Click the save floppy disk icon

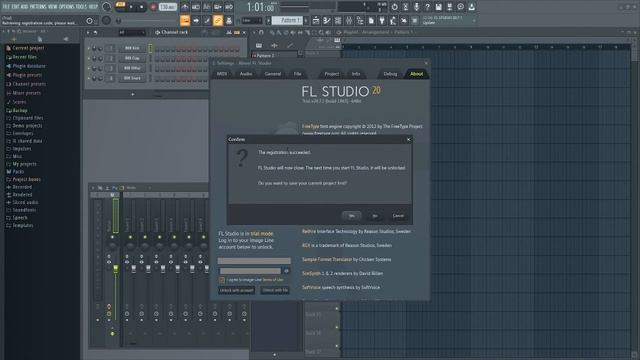coord(438,7)
